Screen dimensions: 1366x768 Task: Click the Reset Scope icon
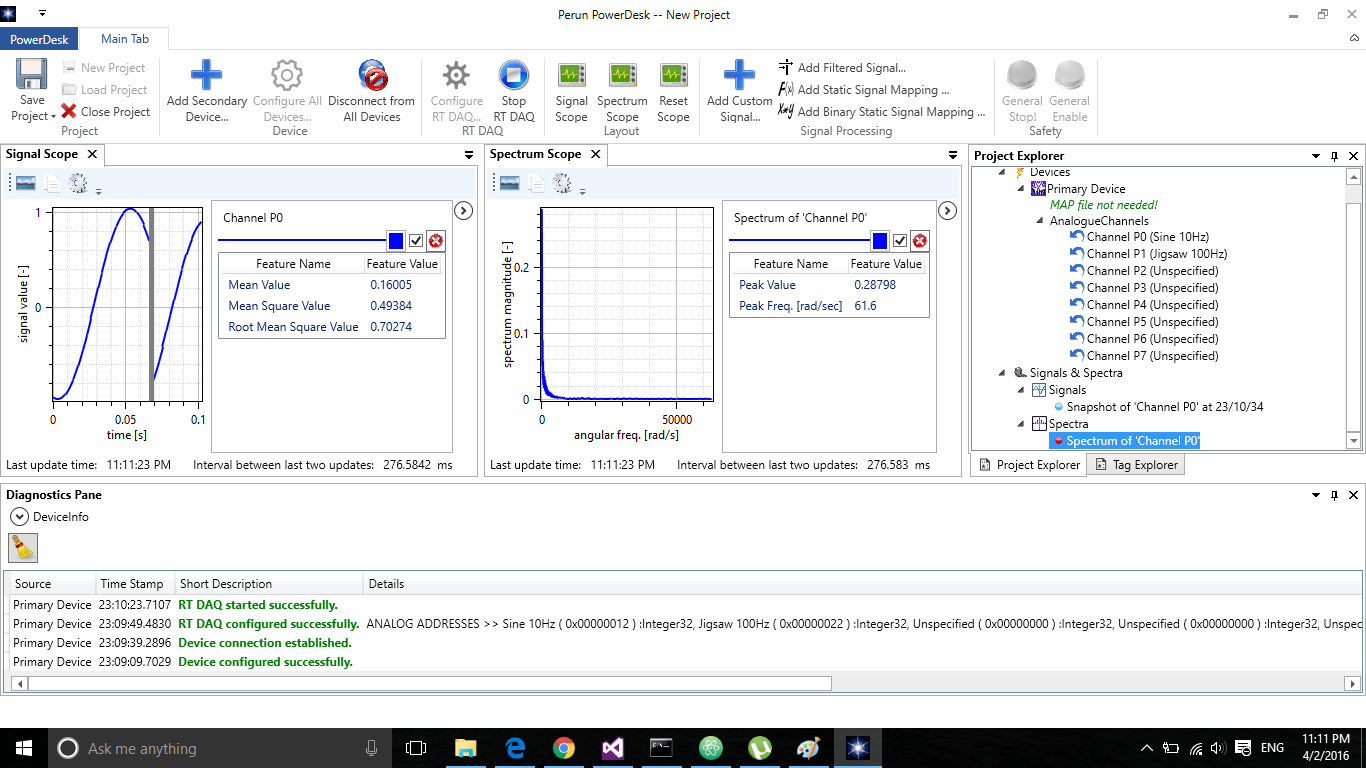[x=673, y=76]
